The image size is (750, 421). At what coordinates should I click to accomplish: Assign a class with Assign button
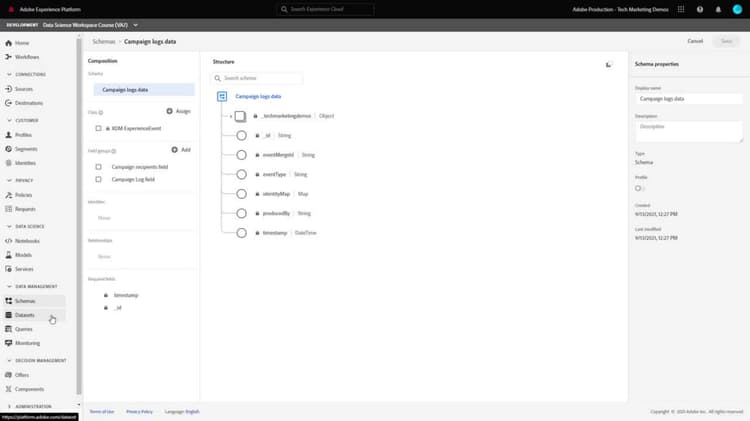(178, 111)
